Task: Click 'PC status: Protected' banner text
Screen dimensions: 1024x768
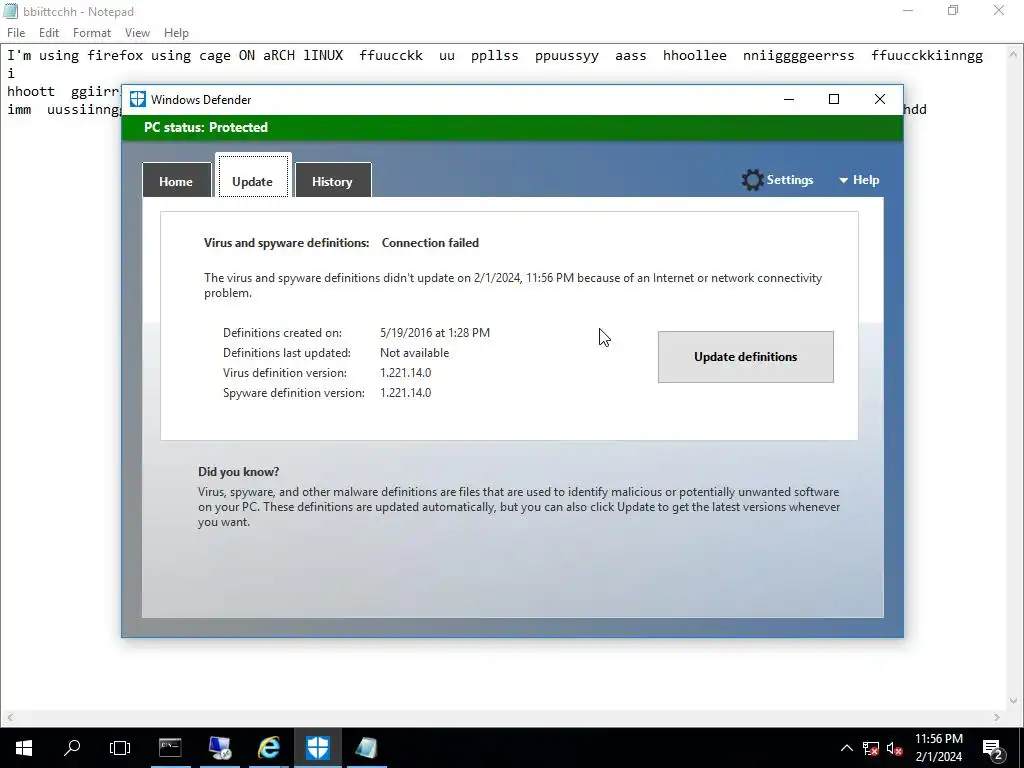Action: tap(206, 127)
